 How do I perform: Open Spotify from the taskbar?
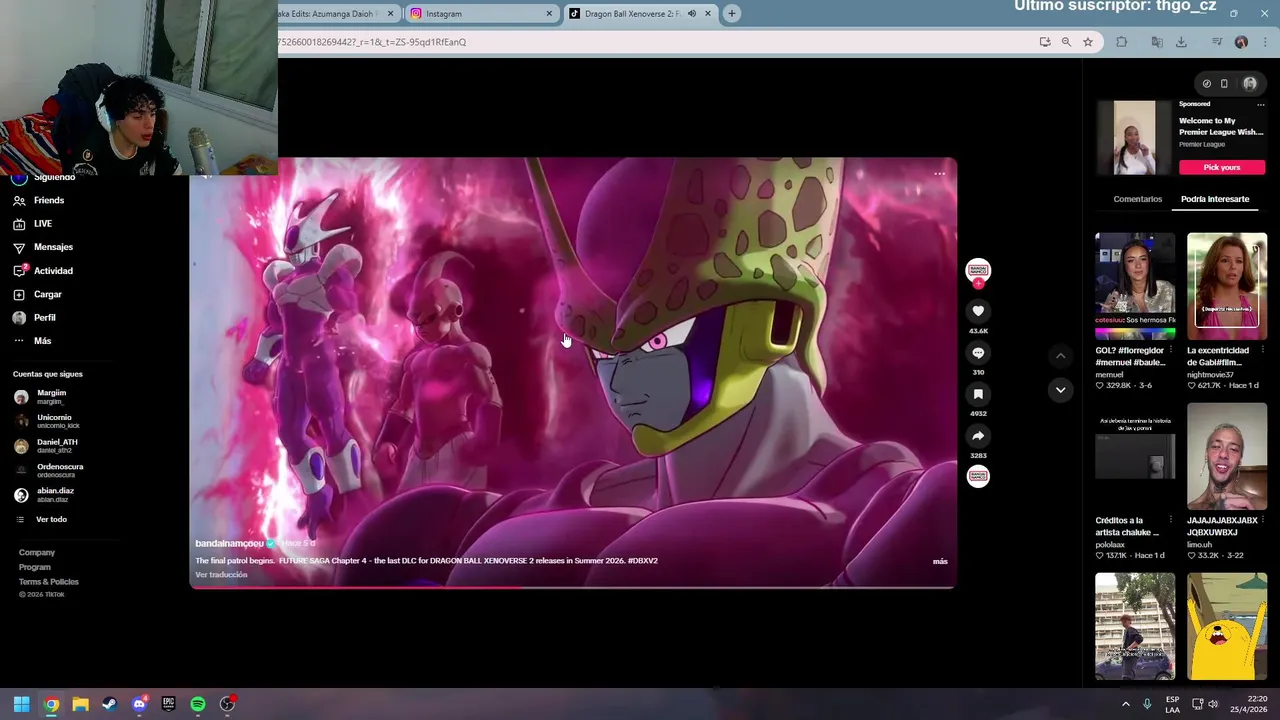click(x=198, y=704)
